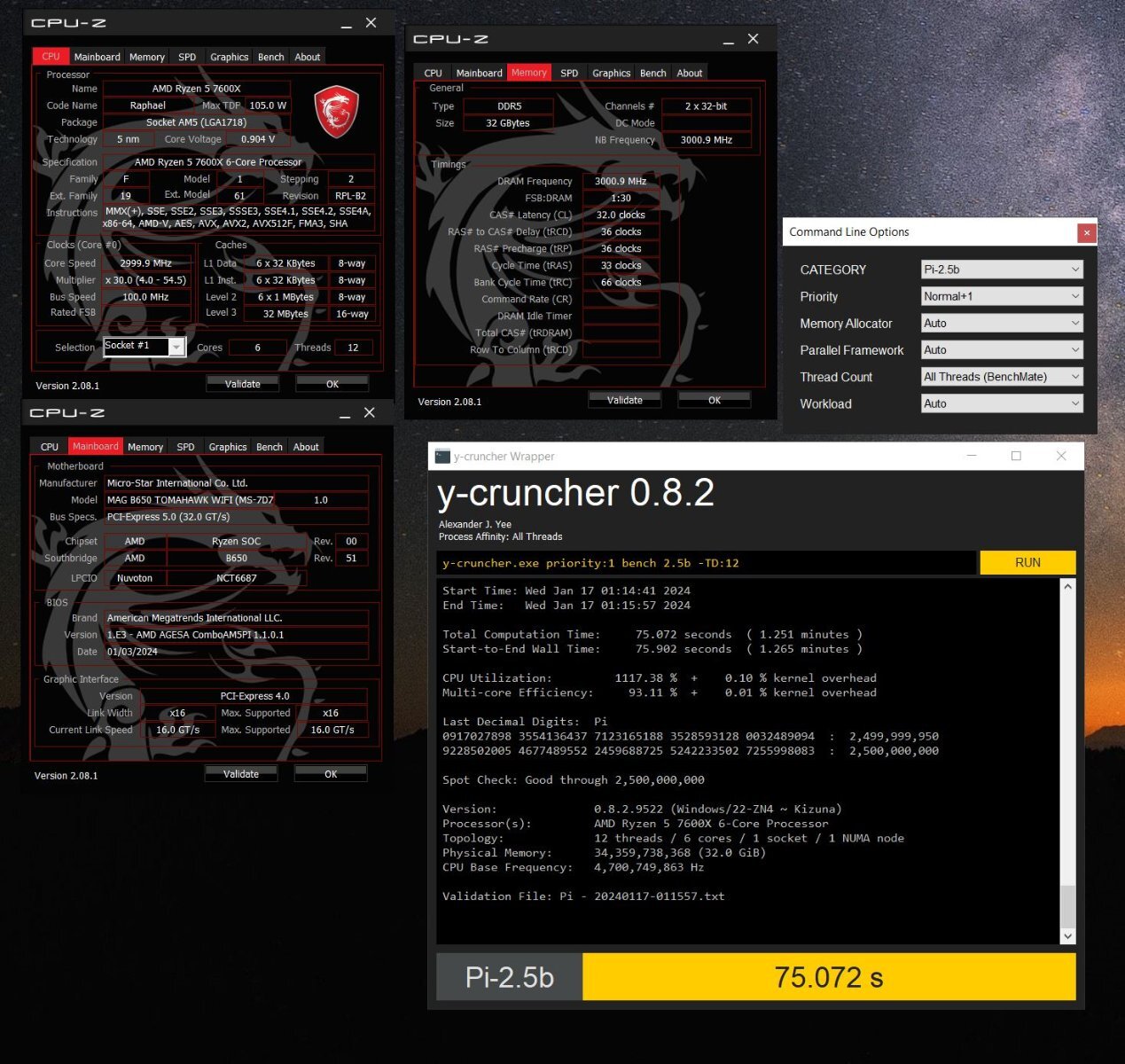
Task: Click the Nuvoton LPCIO field
Action: click(135, 578)
